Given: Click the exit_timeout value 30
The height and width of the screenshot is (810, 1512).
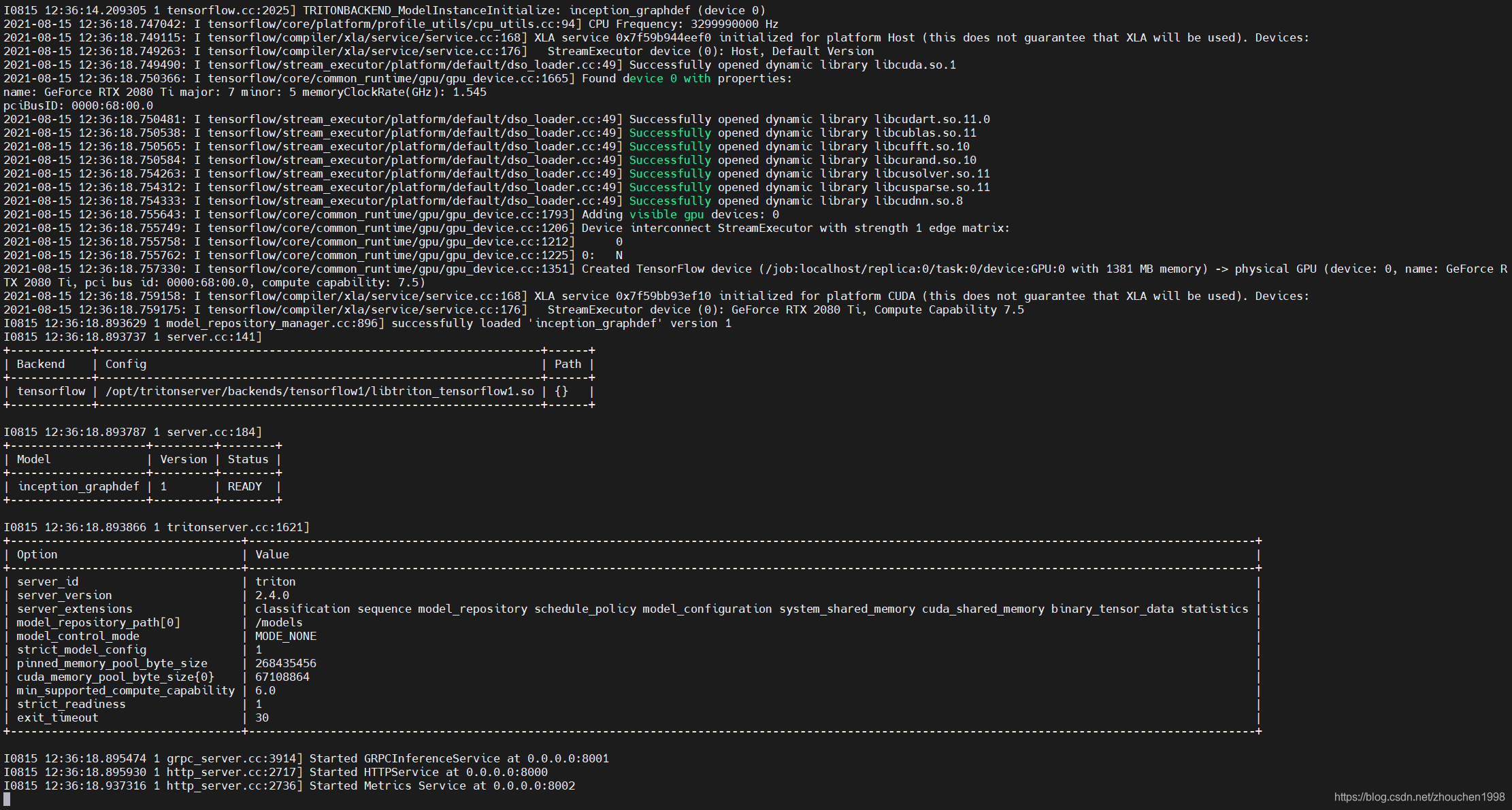Looking at the screenshot, I should pyautogui.click(x=261, y=718).
